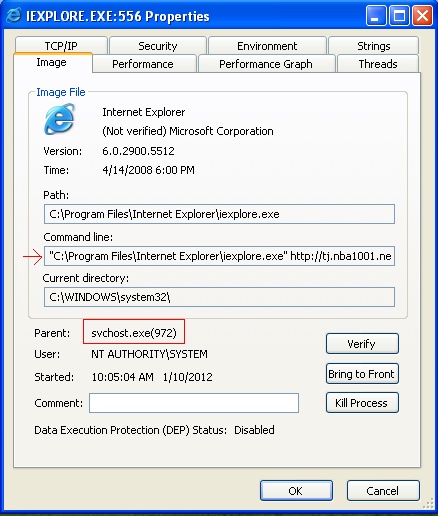Click the Verify button

(x=362, y=343)
